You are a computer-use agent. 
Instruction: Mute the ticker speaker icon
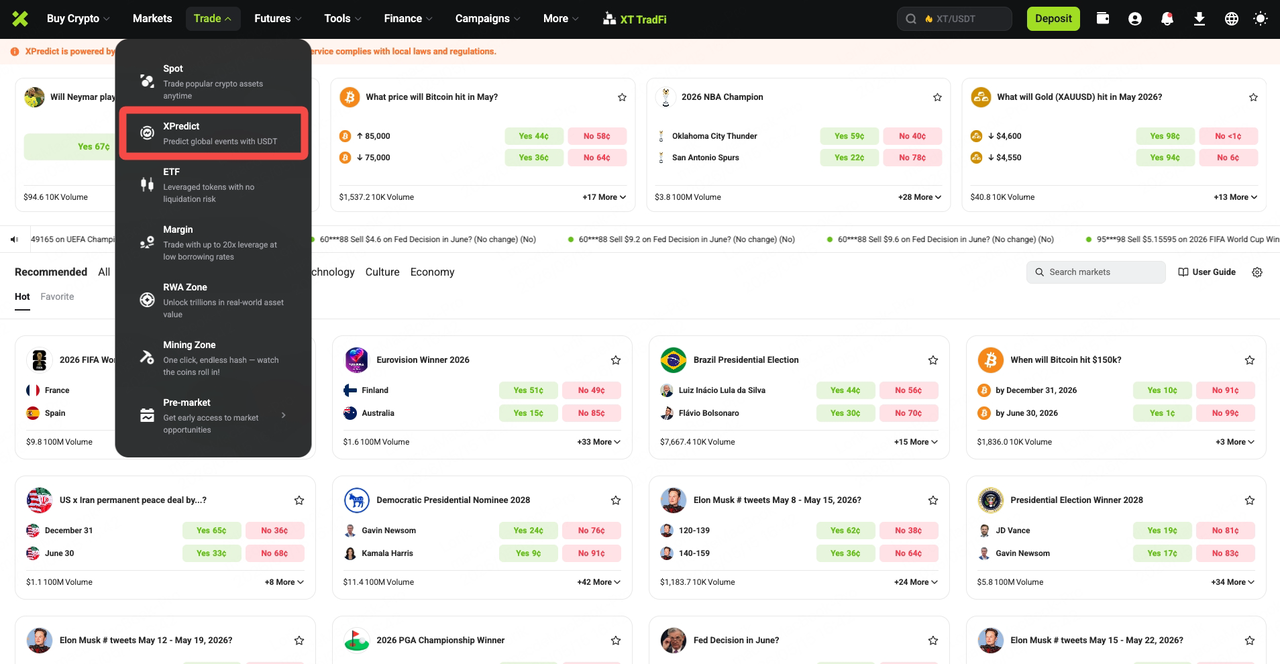coord(15,240)
